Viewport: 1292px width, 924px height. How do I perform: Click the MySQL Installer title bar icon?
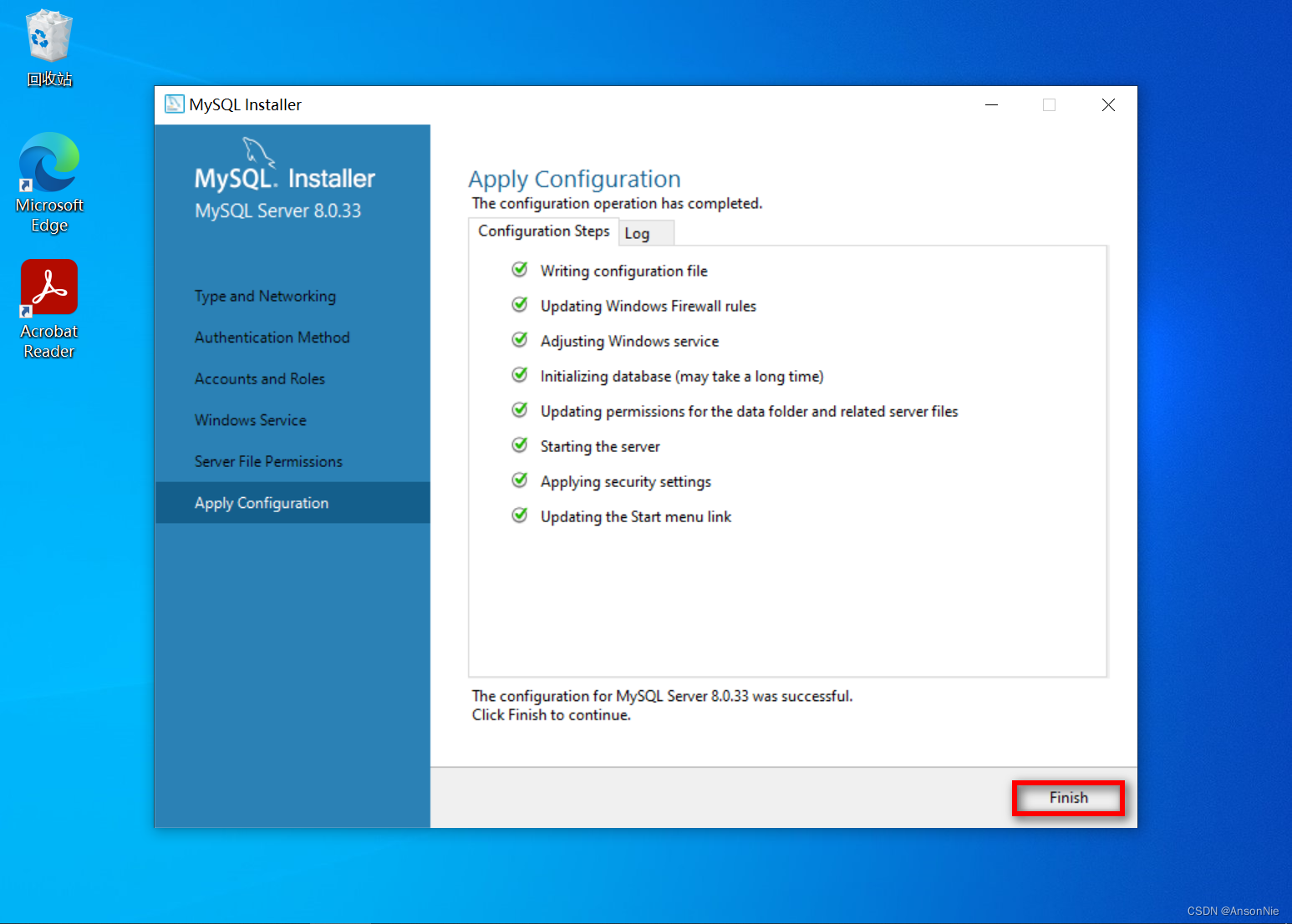point(174,104)
